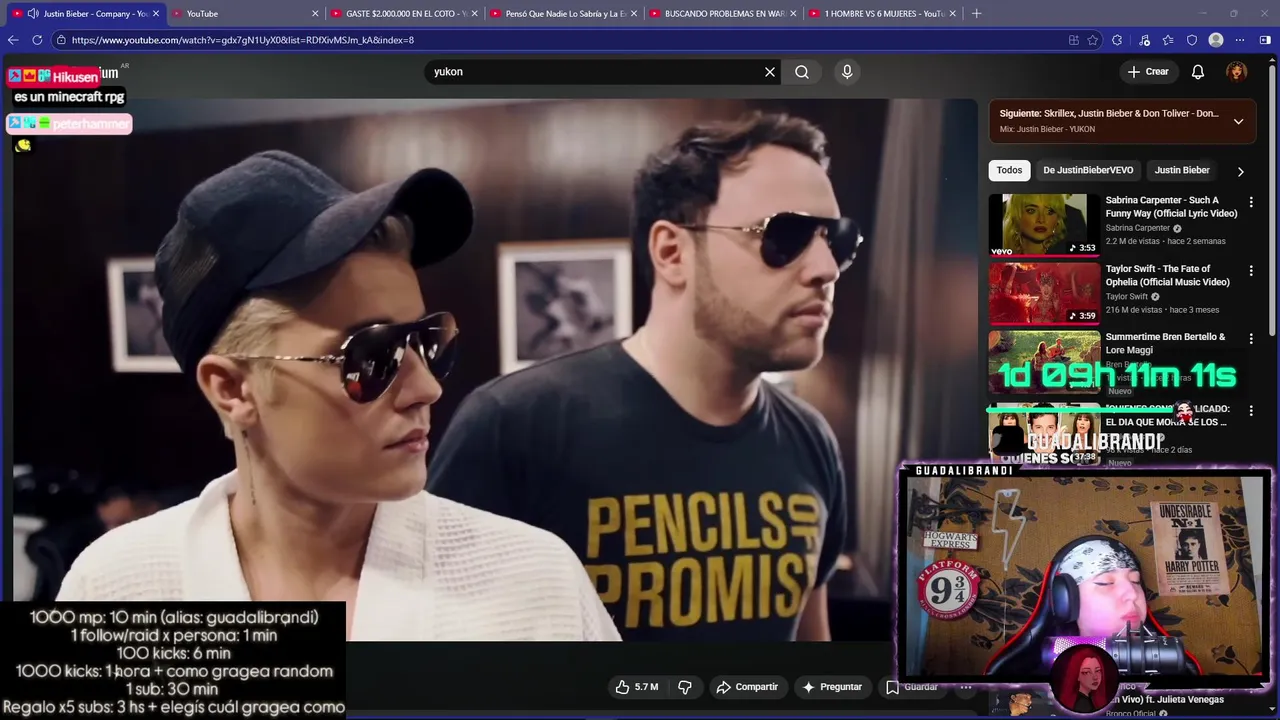Start voice search with the microphone icon
This screenshot has height=720, width=1280.
847,72
